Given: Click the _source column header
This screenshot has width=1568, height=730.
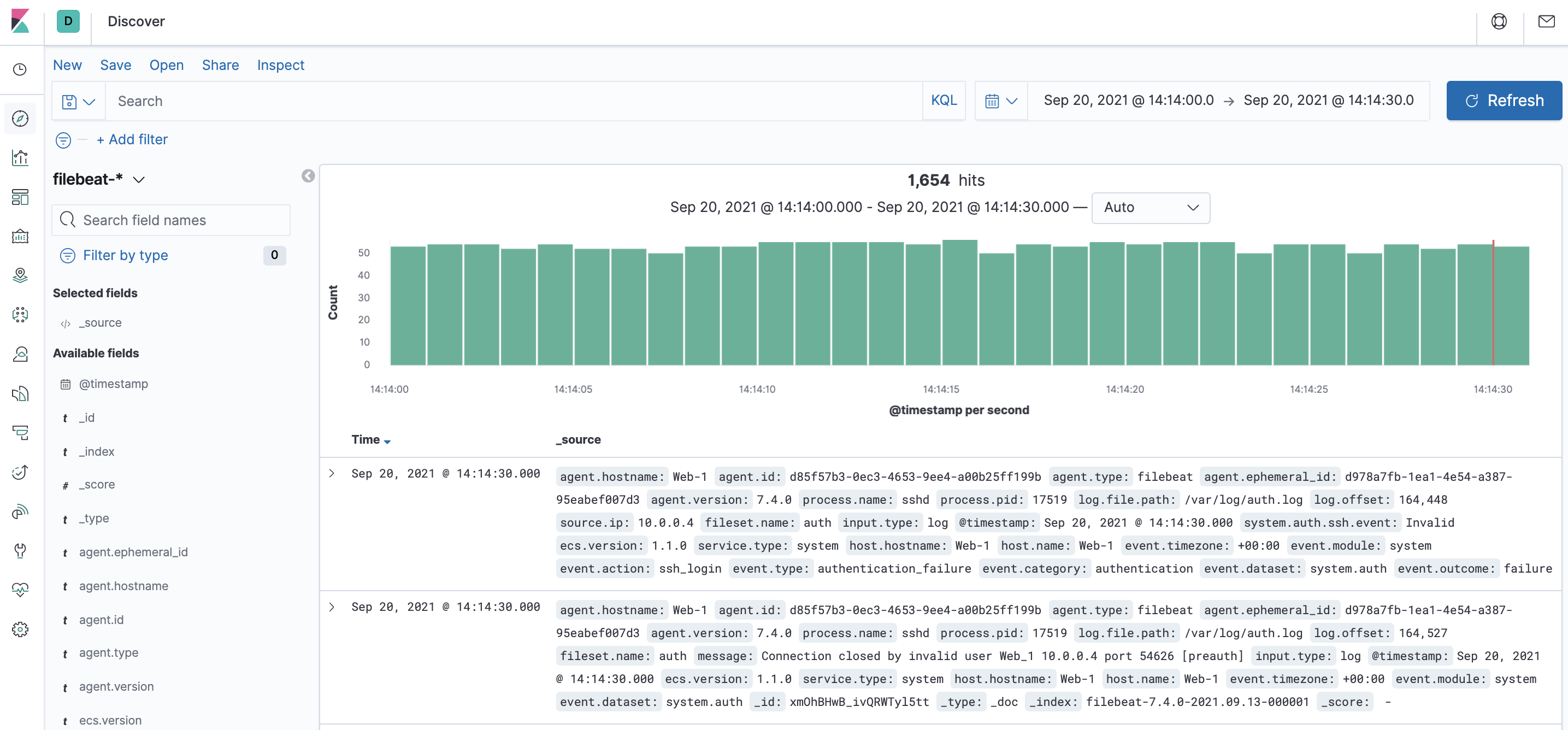Looking at the screenshot, I should coord(578,439).
